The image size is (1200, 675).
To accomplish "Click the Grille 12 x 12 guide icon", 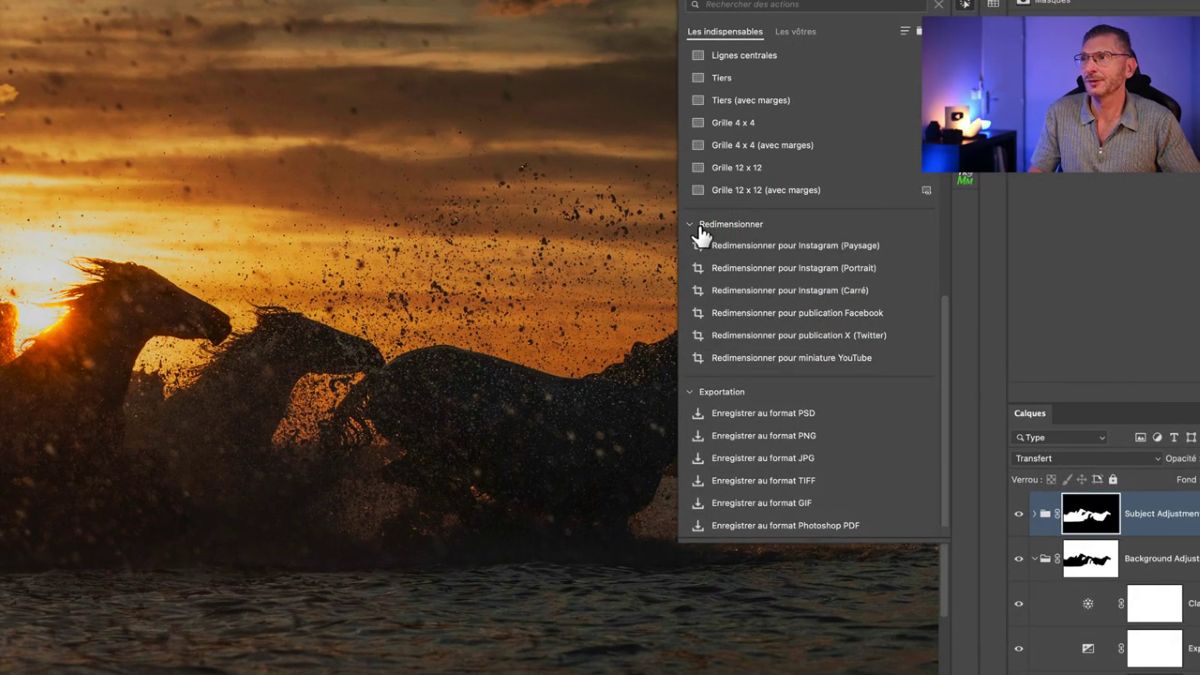I will (x=698, y=168).
